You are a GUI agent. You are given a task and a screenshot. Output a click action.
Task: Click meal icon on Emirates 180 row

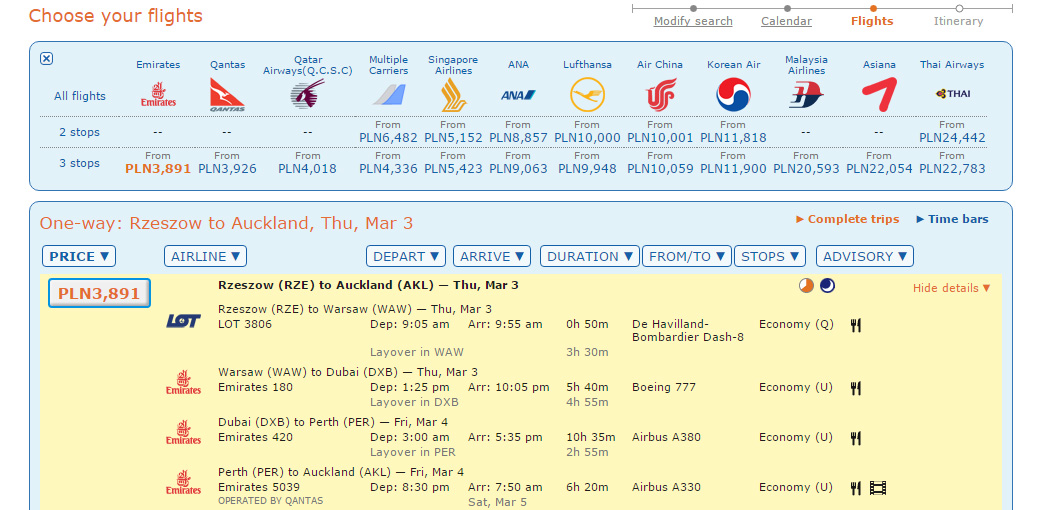(855, 388)
